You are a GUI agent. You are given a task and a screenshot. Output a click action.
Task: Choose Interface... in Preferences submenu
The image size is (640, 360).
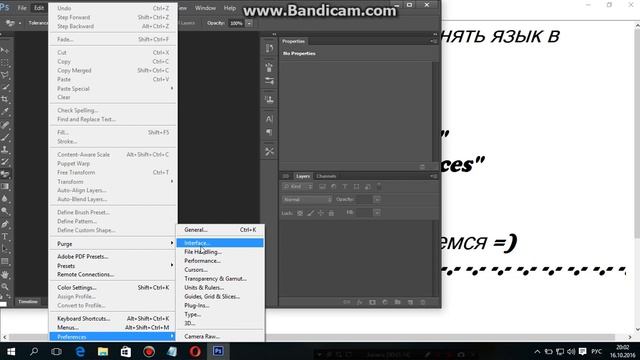220,243
